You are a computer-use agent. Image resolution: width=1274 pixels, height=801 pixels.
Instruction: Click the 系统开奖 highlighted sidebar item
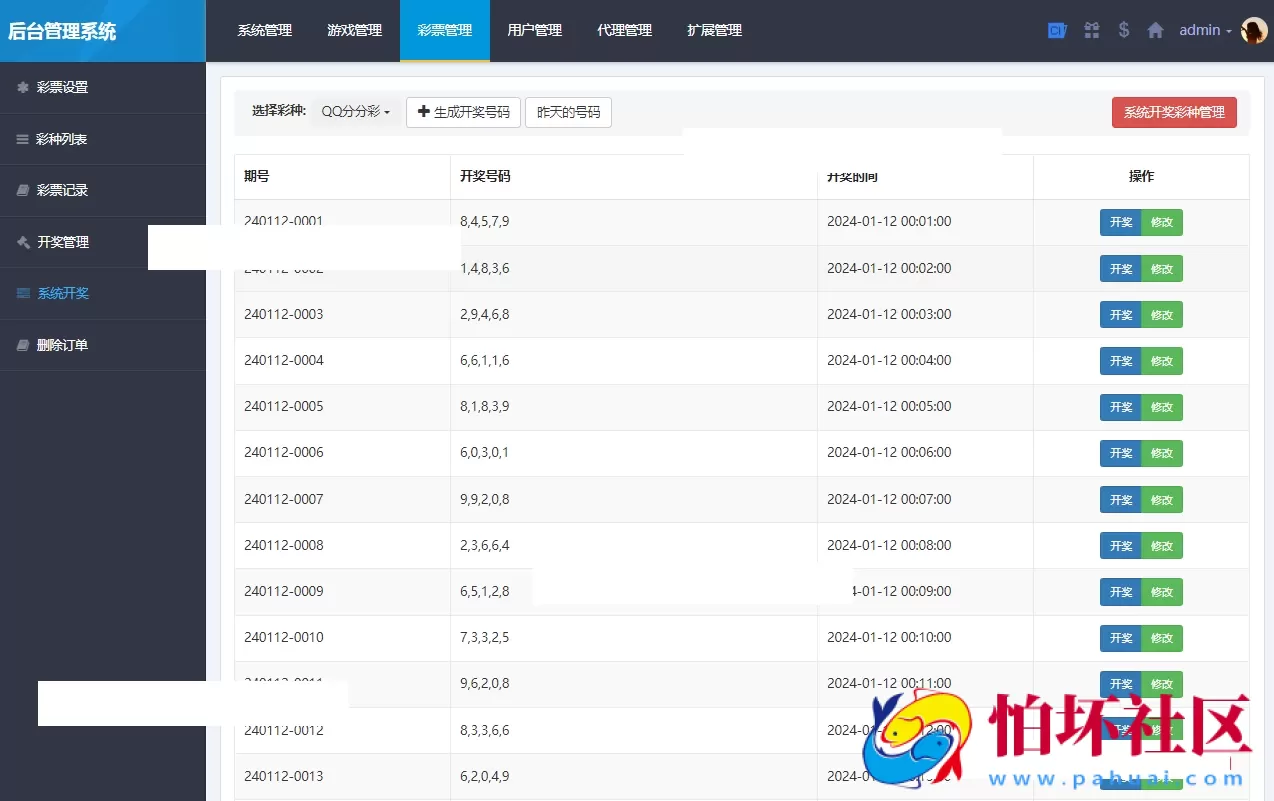coord(62,294)
